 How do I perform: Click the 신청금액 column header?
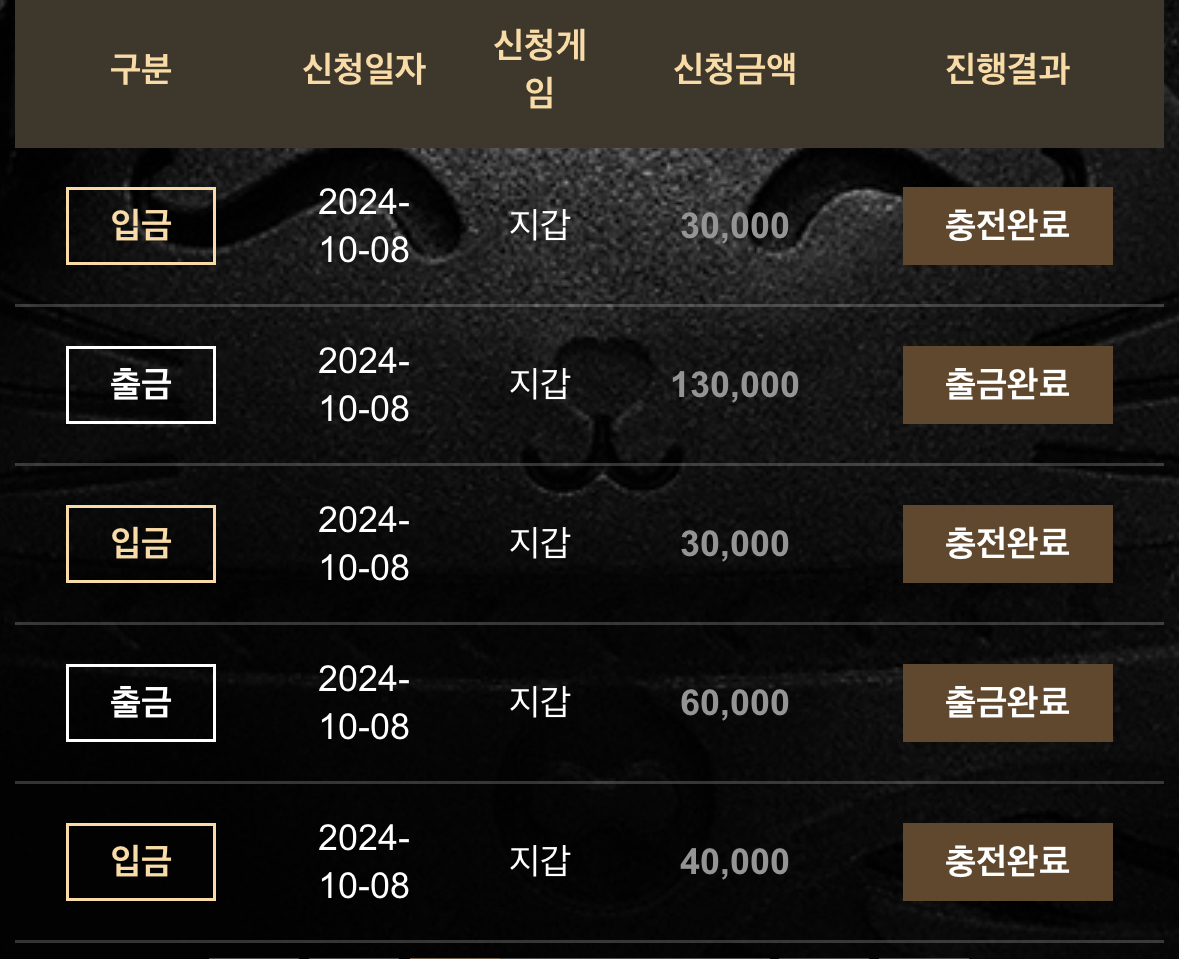[735, 69]
